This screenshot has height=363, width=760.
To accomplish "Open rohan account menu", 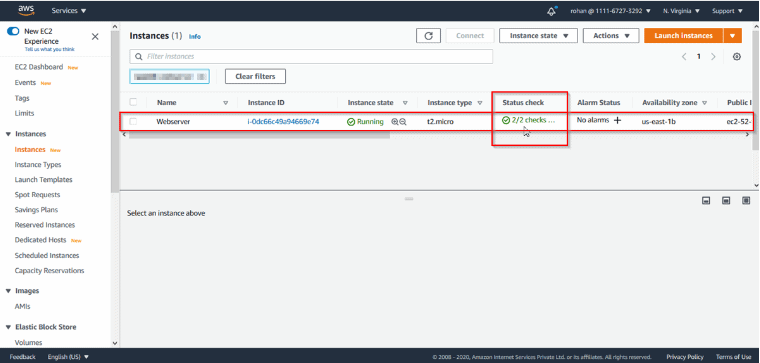I will coord(611,11).
